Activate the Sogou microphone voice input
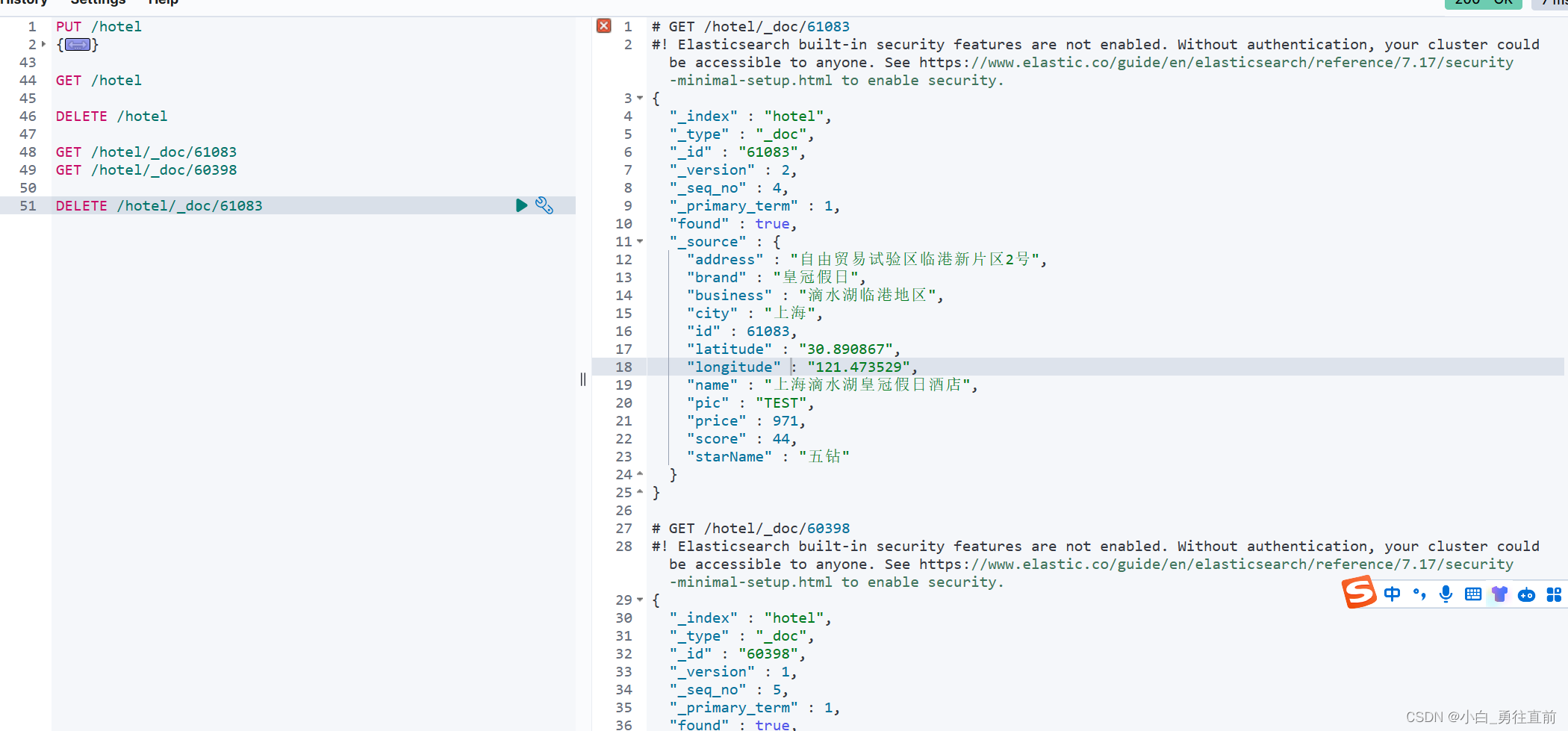 [1446, 594]
